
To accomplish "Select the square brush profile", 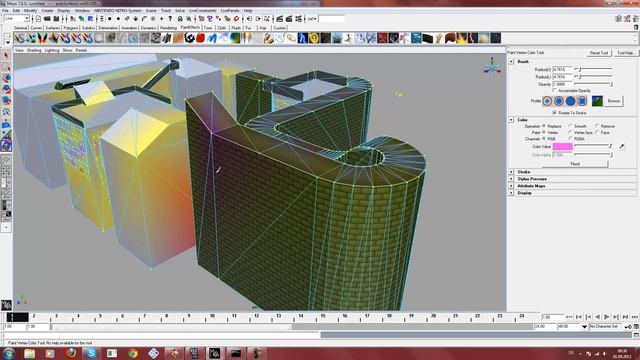I will click(582, 101).
